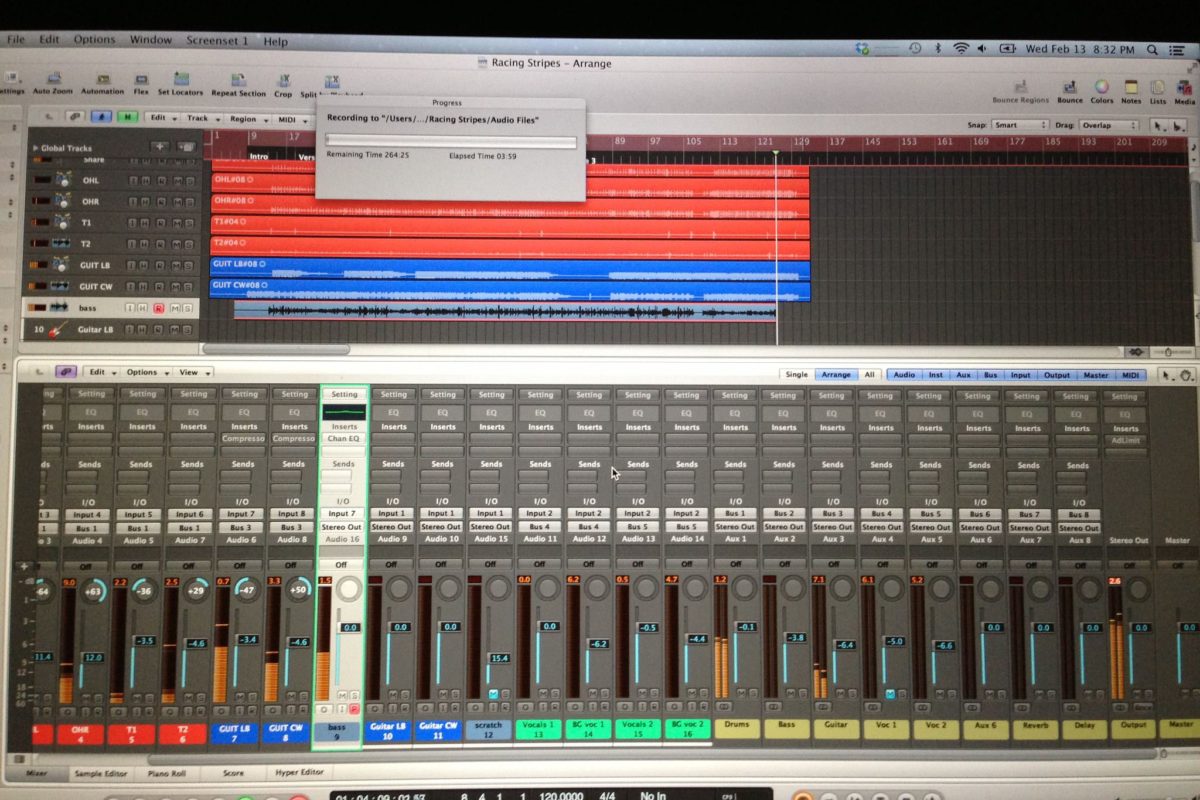Open the Drag Overlap dropdown
The height and width of the screenshot is (800, 1200).
click(1107, 126)
